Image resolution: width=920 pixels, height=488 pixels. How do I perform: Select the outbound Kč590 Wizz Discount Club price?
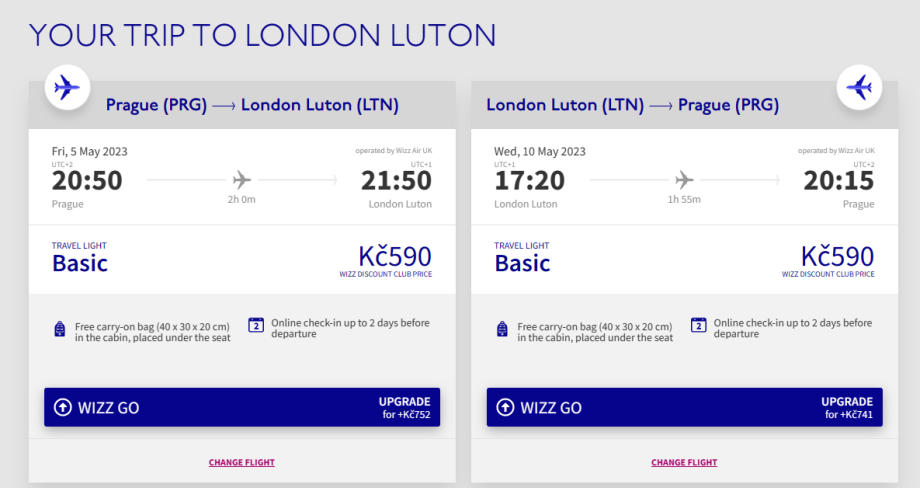click(x=395, y=258)
